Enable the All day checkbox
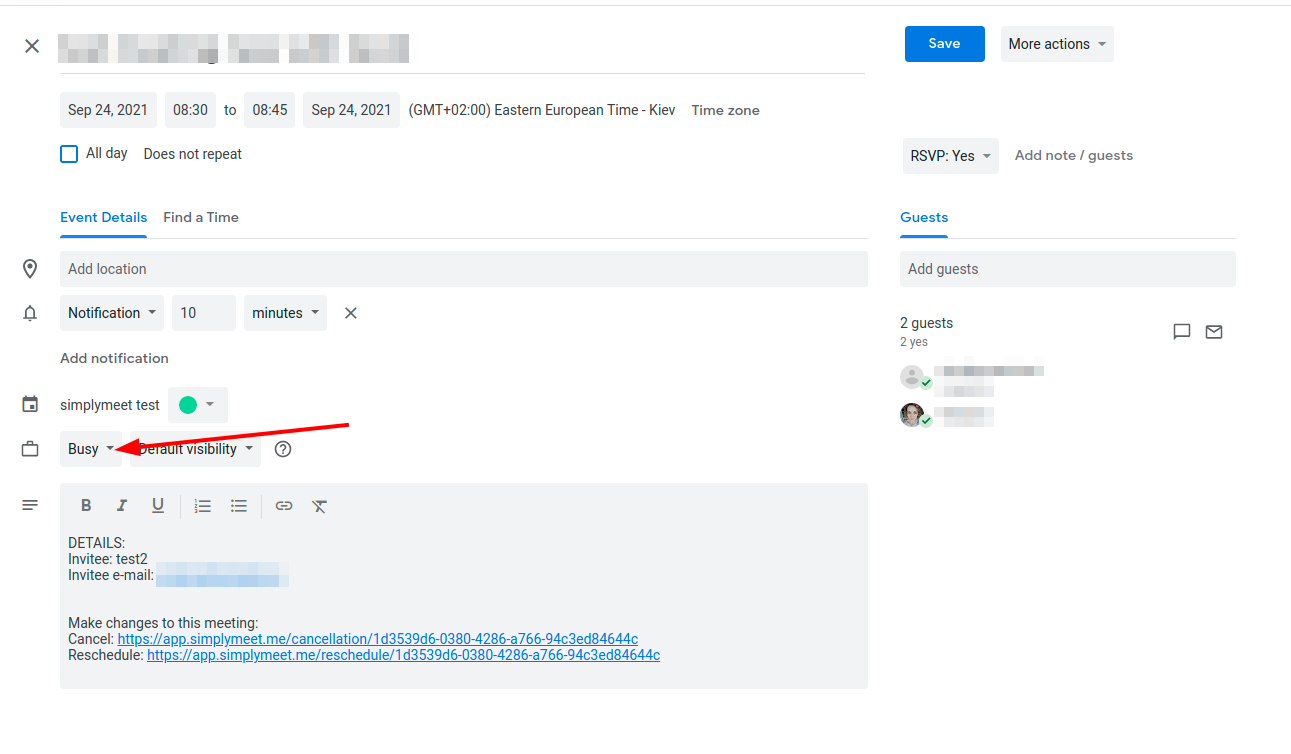 click(69, 154)
